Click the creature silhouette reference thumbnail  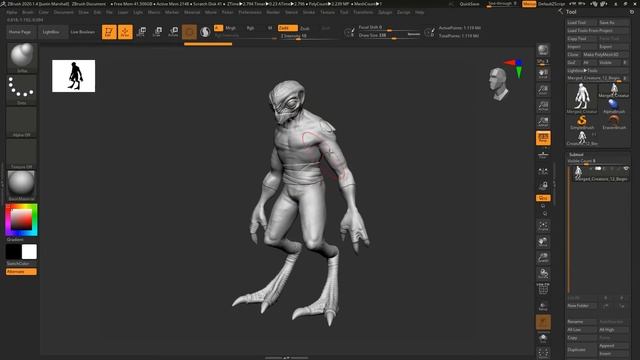click(x=73, y=76)
